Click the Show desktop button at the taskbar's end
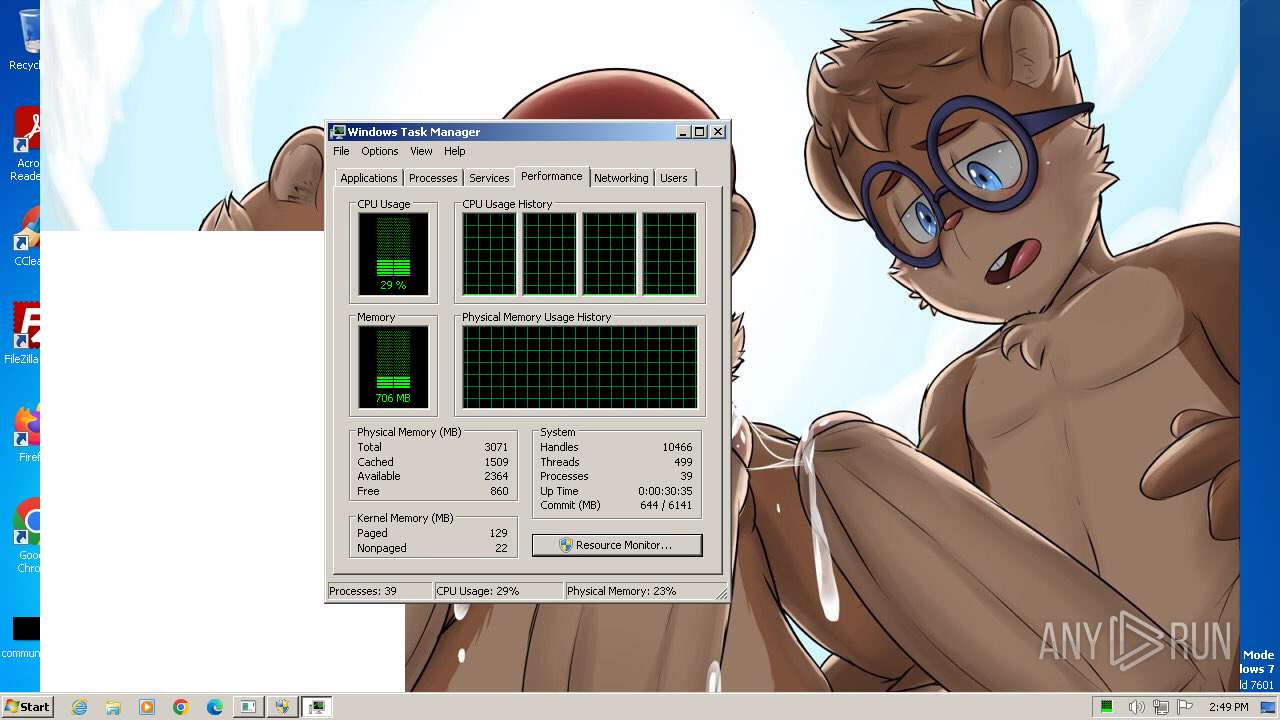1280x720 pixels. click(1269, 707)
